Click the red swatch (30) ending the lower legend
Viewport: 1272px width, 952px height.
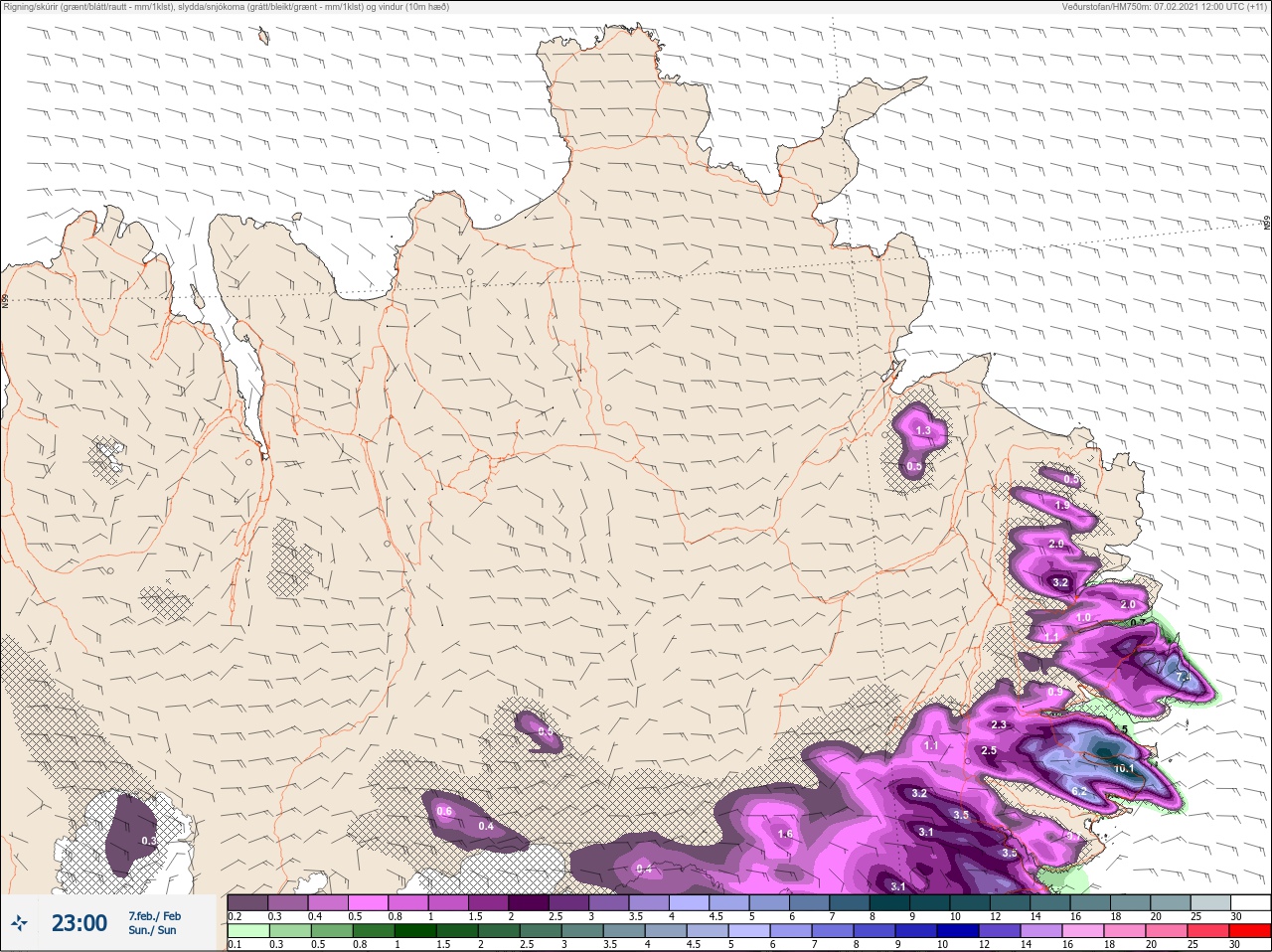click(1250, 931)
